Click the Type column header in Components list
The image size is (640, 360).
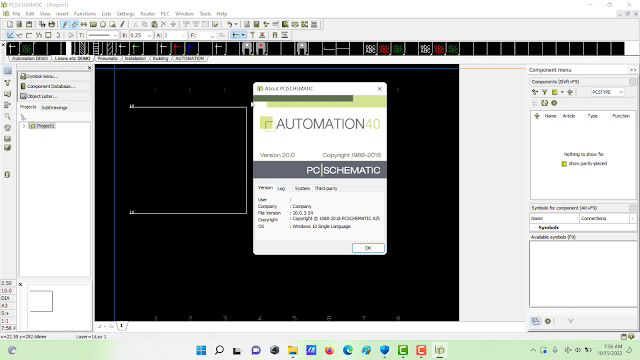tap(592, 116)
